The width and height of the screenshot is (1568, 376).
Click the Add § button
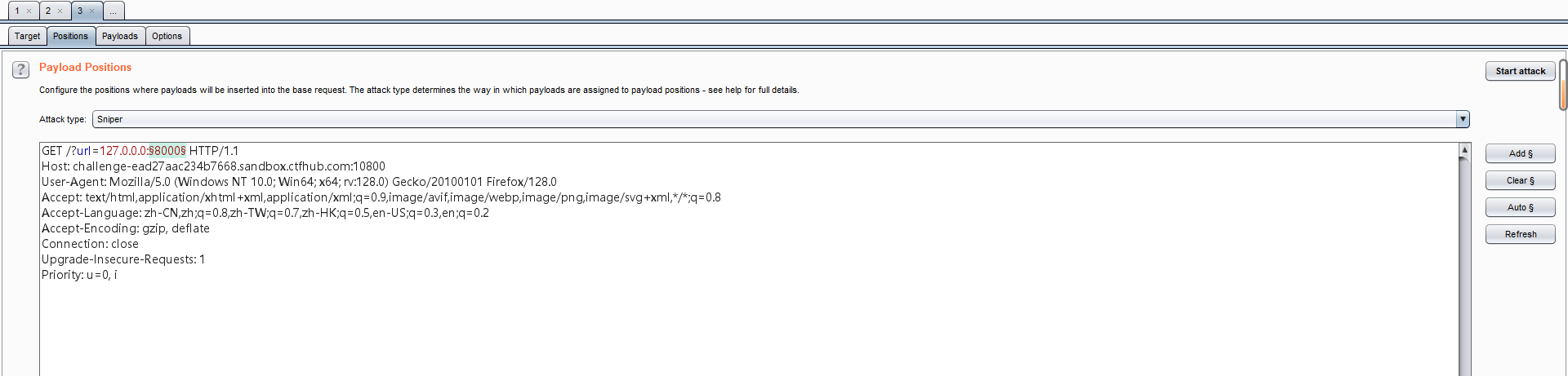click(x=1520, y=153)
